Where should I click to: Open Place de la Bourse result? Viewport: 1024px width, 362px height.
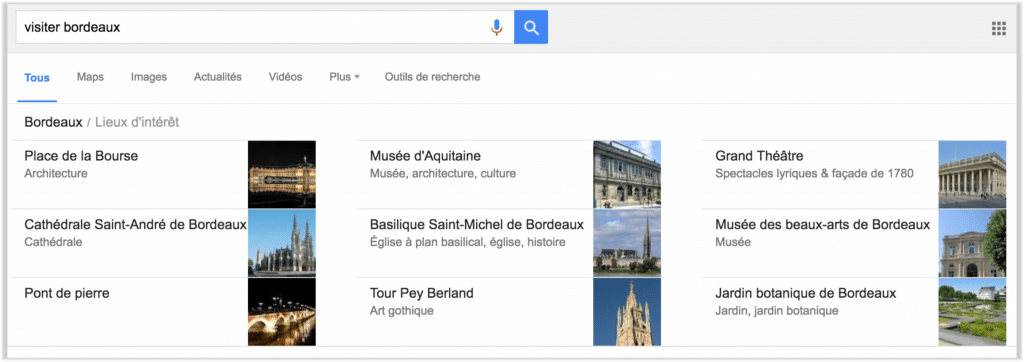[x=81, y=156]
